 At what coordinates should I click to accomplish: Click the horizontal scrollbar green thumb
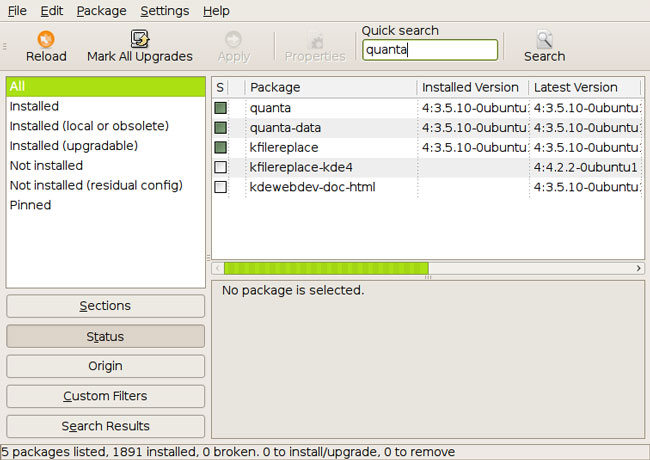tap(326, 269)
